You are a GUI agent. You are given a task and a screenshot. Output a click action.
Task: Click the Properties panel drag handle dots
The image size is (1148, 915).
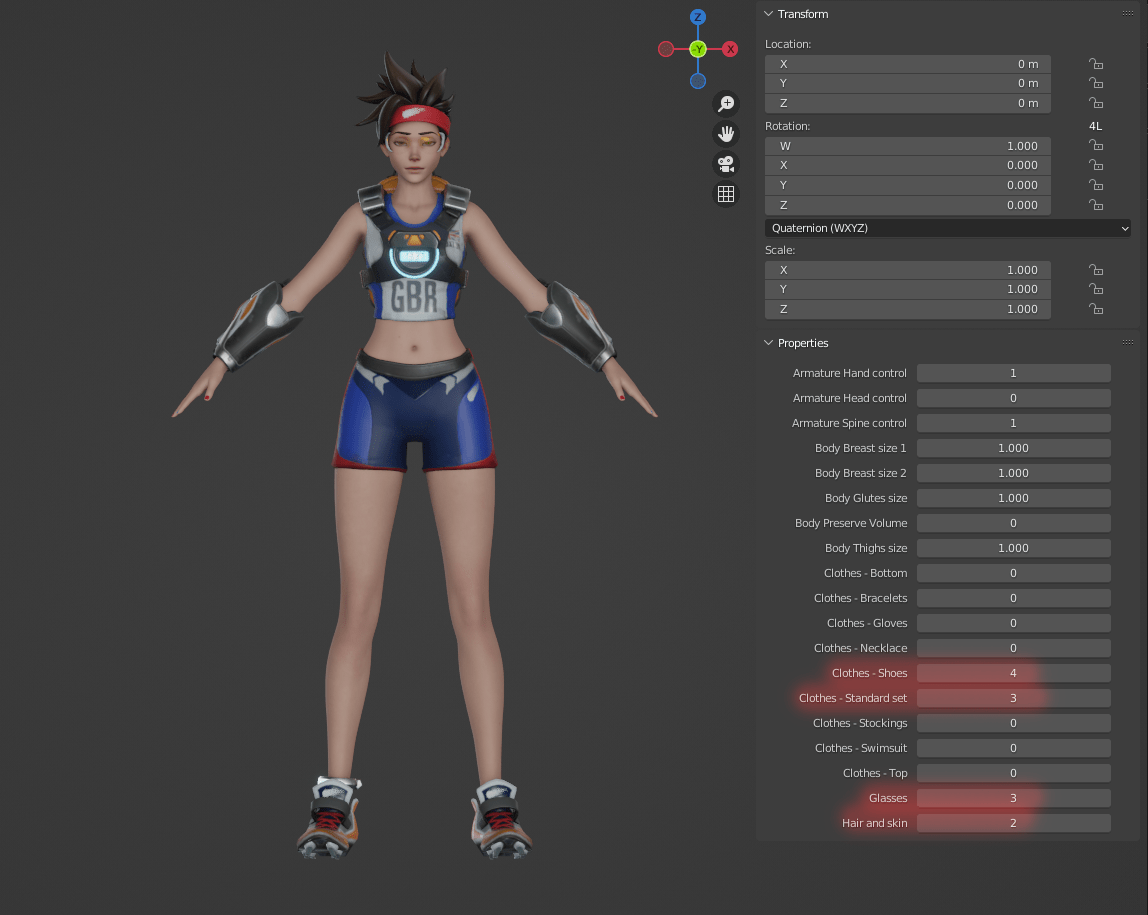[1128, 343]
